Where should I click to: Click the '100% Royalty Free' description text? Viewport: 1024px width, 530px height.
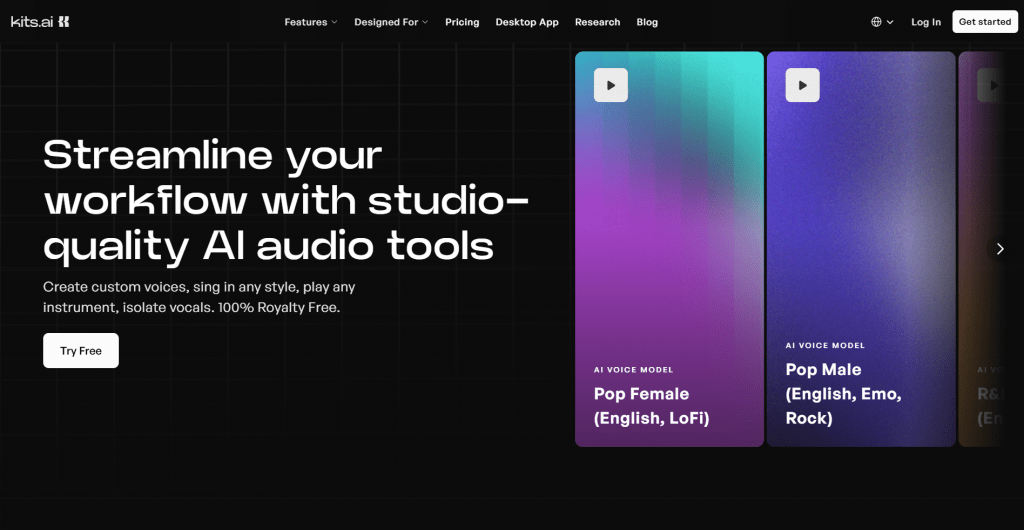(x=279, y=307)
